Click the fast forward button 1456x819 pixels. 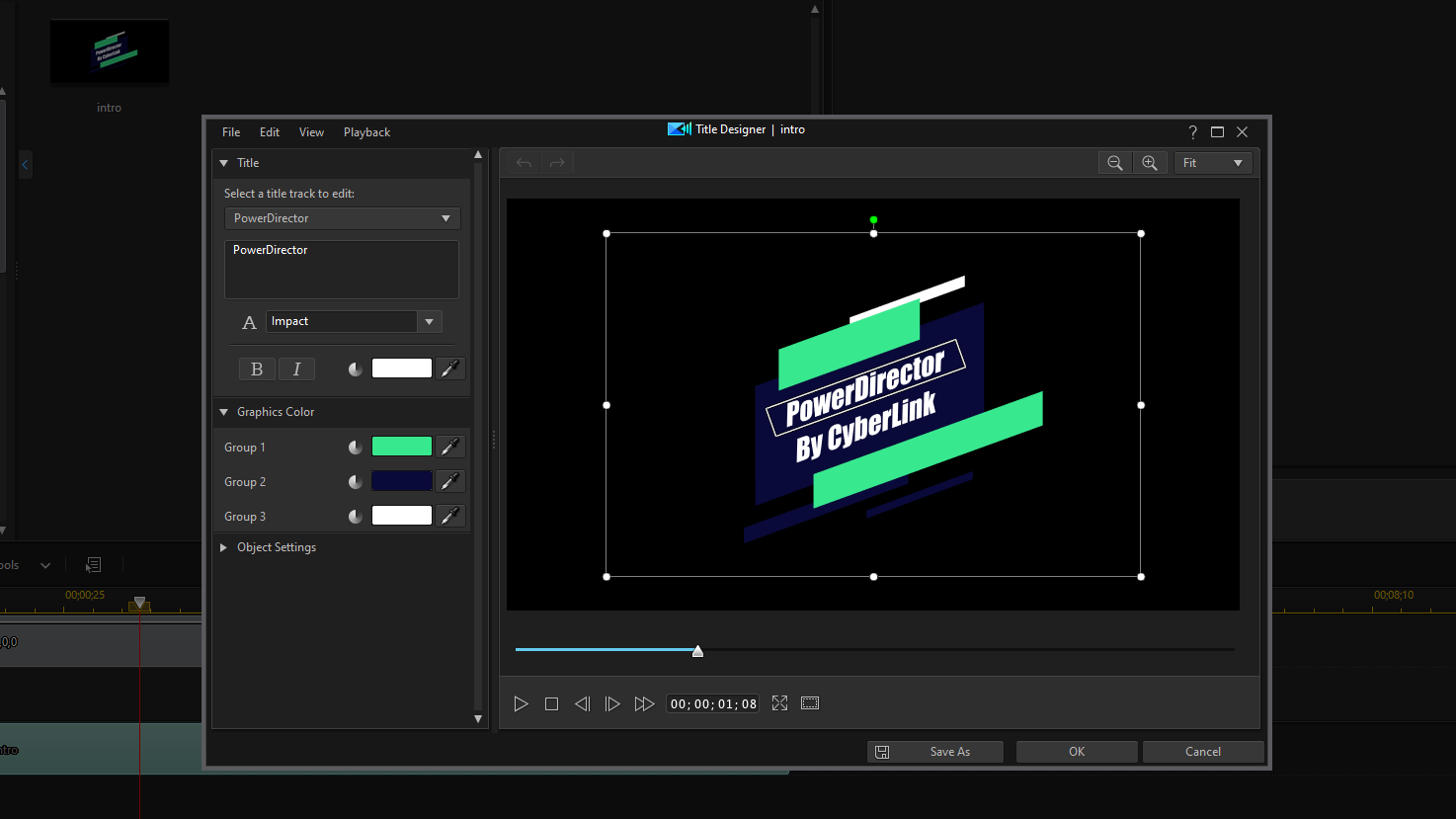[x=644, y=703]
